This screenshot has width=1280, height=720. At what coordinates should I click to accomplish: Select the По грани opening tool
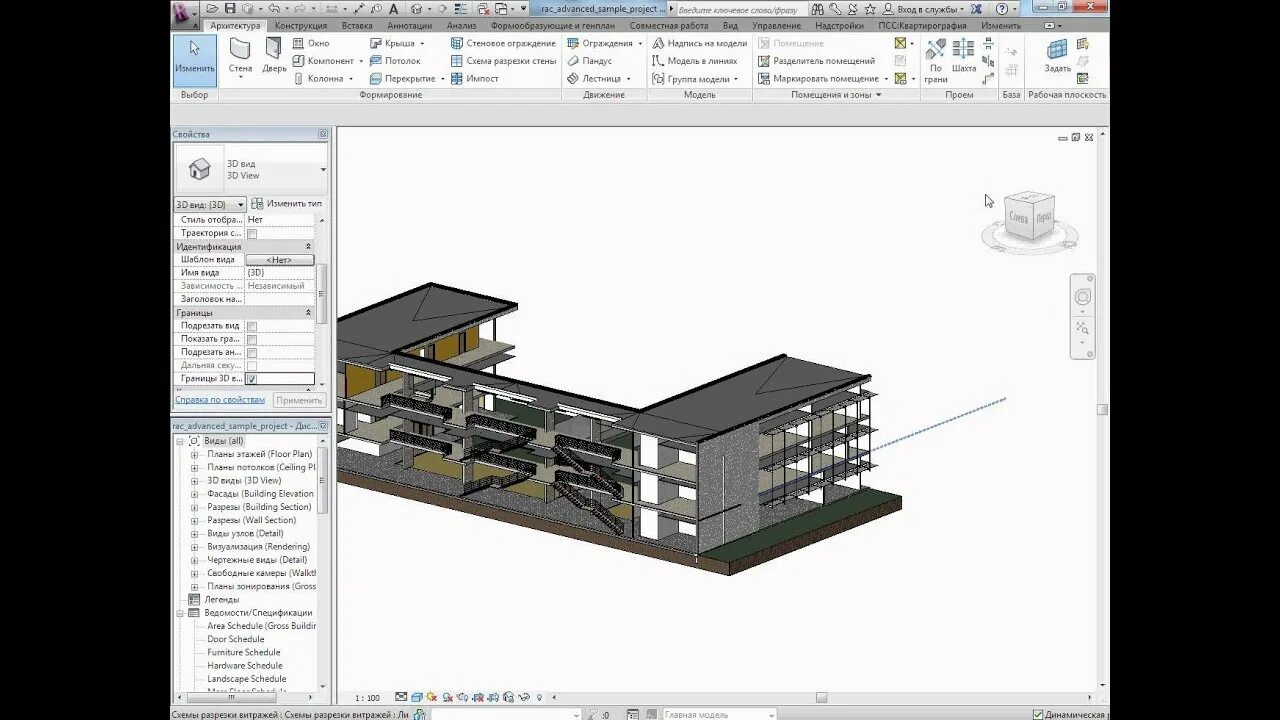[x=936, y=60]
